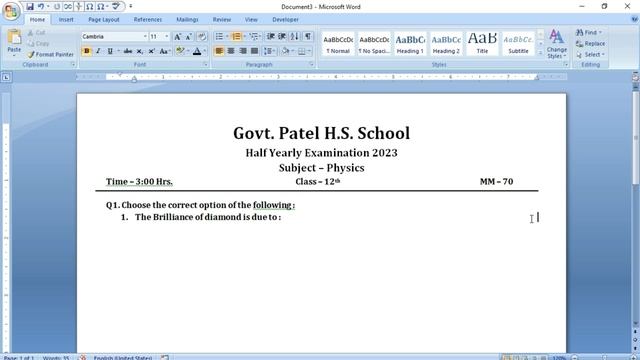Align text to the left

point(219,51)
